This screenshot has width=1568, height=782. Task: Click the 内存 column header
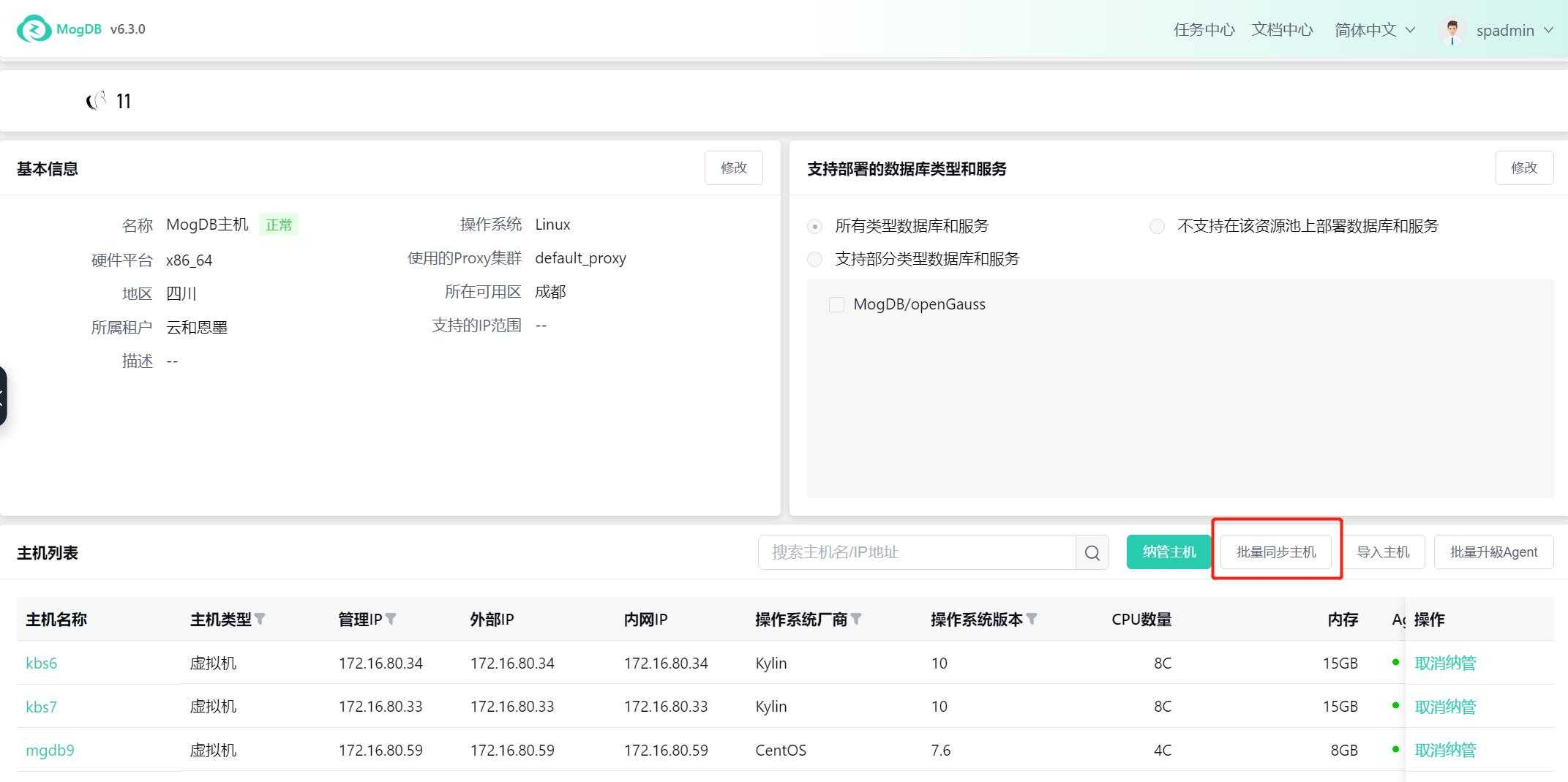tap(1343, 620)
